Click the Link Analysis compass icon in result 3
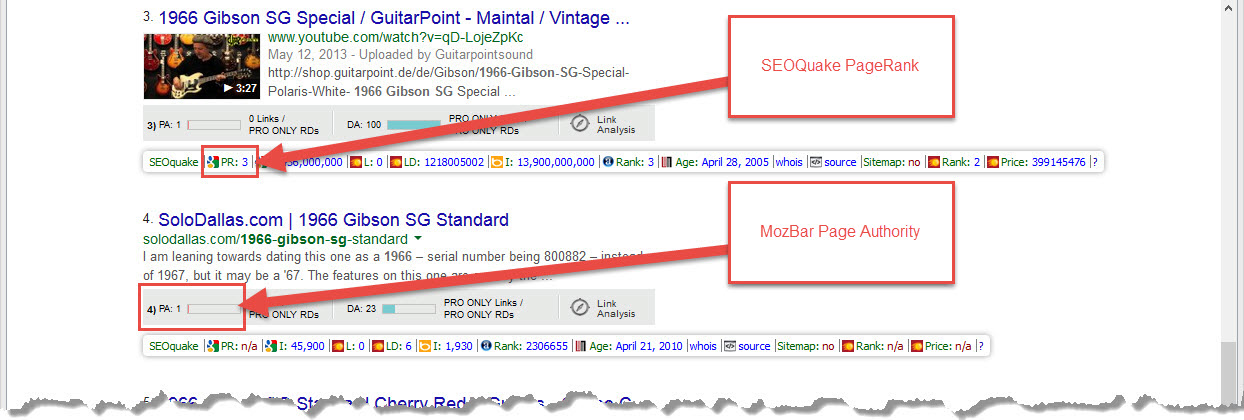The height and width of the screenshot is (420, 1244). click(579, 123)
